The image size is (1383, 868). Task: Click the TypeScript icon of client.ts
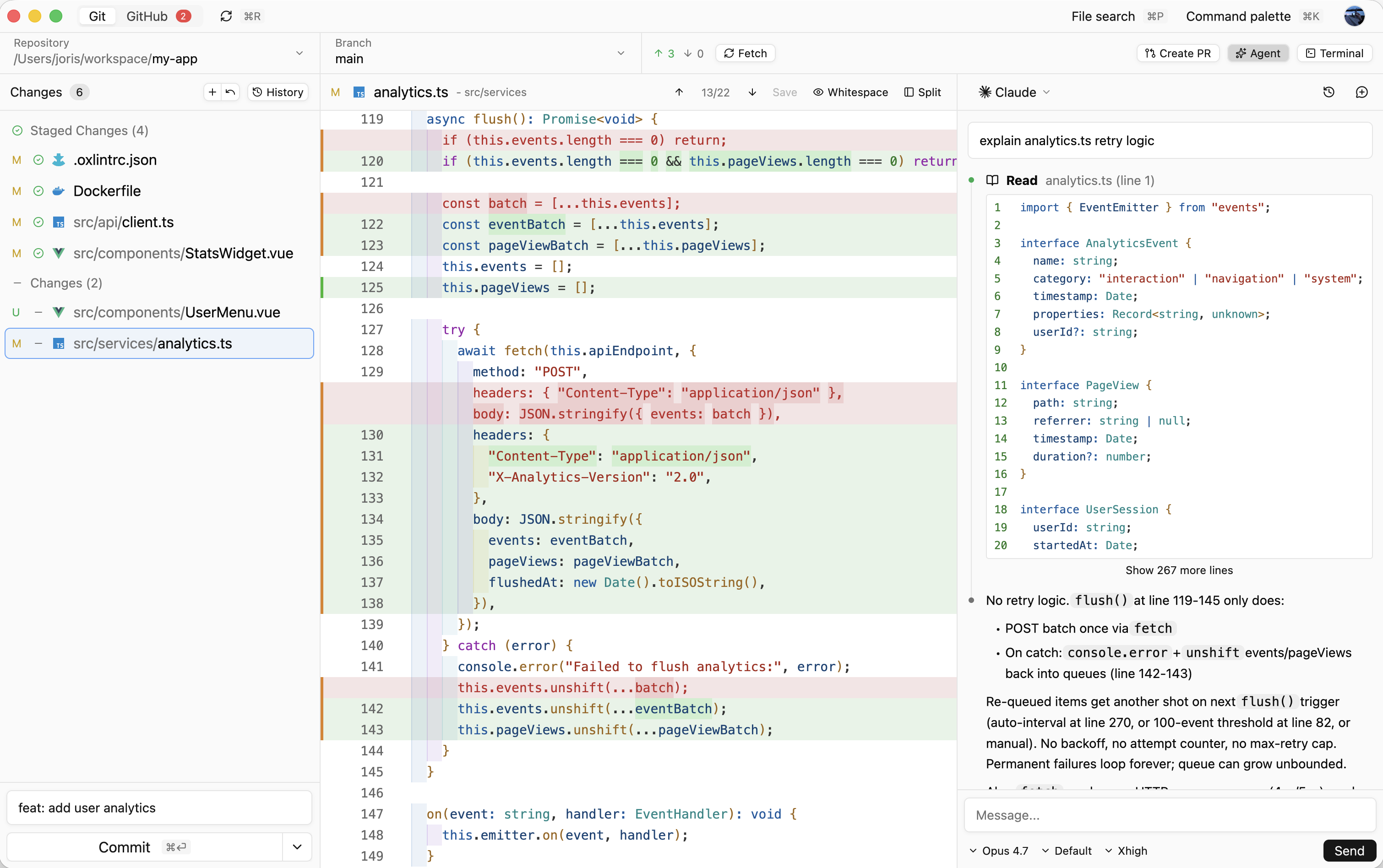[59, 222]
